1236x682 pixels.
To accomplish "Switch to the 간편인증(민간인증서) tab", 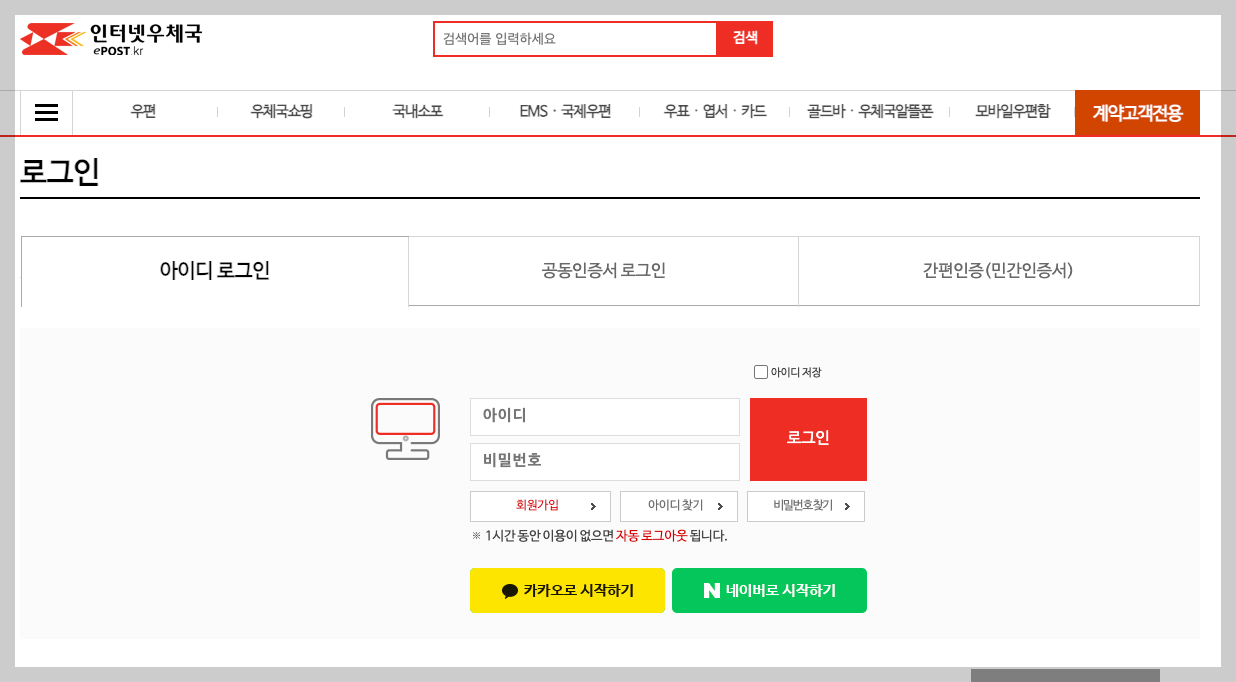I will 998,270.
